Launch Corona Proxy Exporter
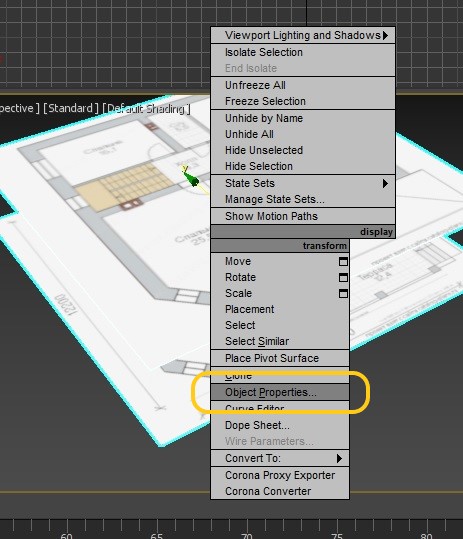463x539 pixels. [280, 475]
